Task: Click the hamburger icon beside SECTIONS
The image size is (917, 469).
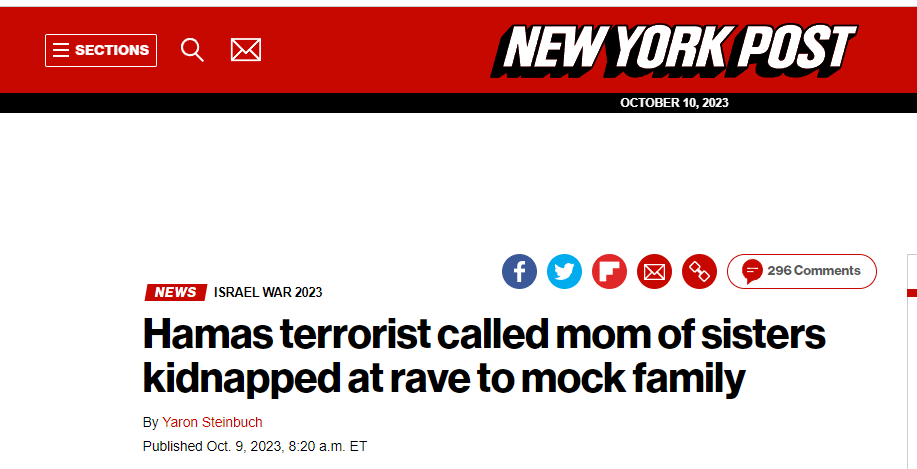Action: click(60, 50)
